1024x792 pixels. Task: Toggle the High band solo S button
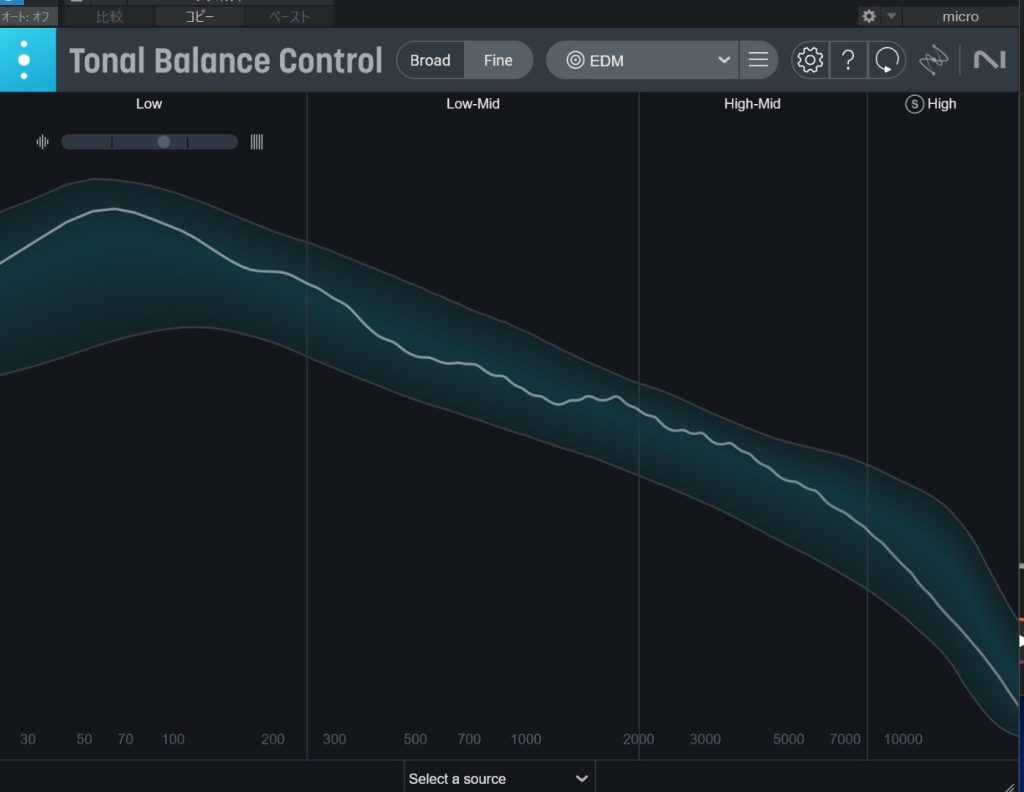[x=914, y=104]
